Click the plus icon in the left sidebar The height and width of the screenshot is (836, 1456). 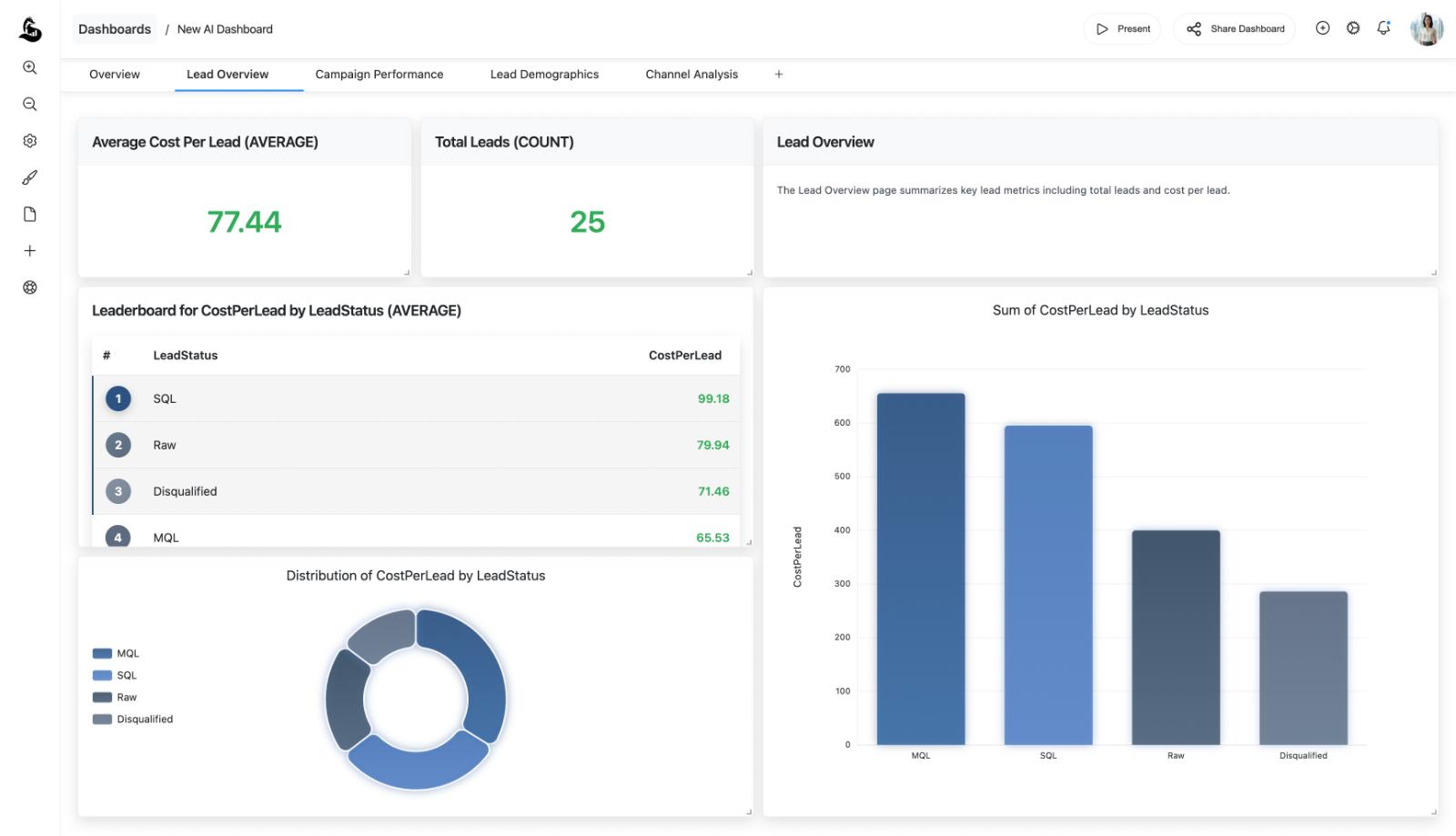pyautogui.click(x=30, y=250)
